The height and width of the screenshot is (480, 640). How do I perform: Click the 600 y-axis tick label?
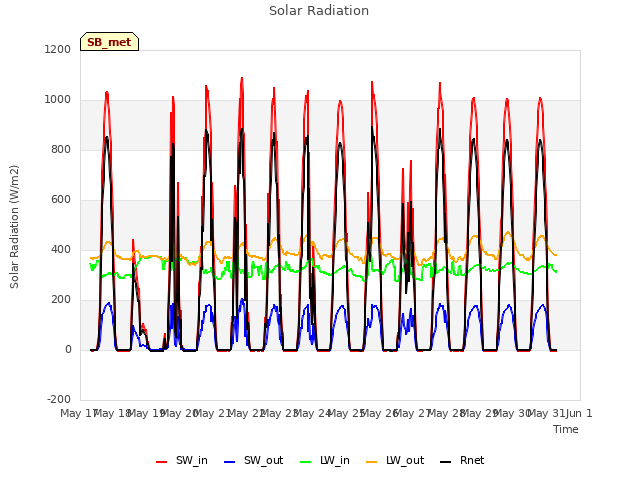[x=61, y=200]
